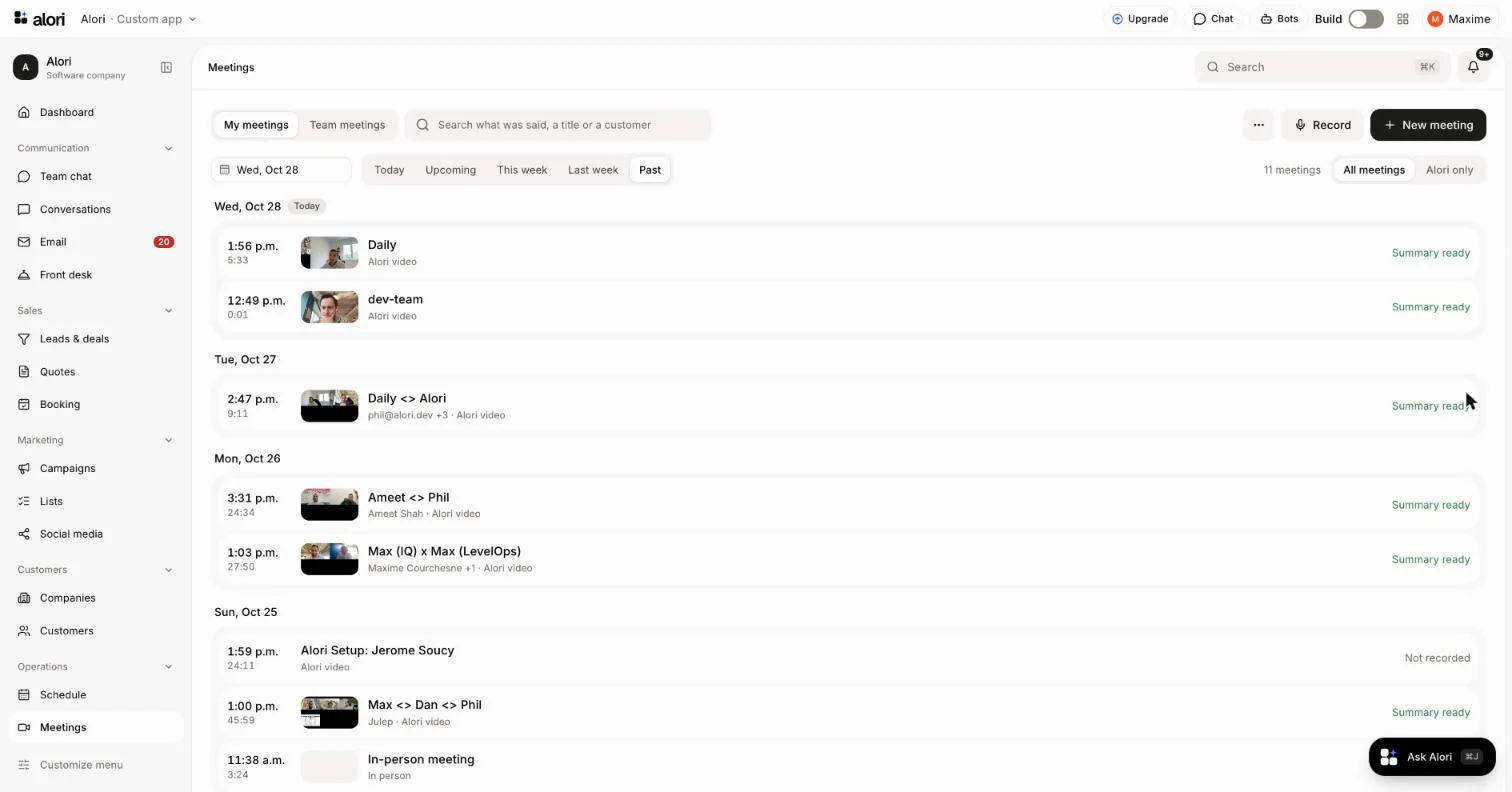Open the apps grid icon

pos(1402,19)
